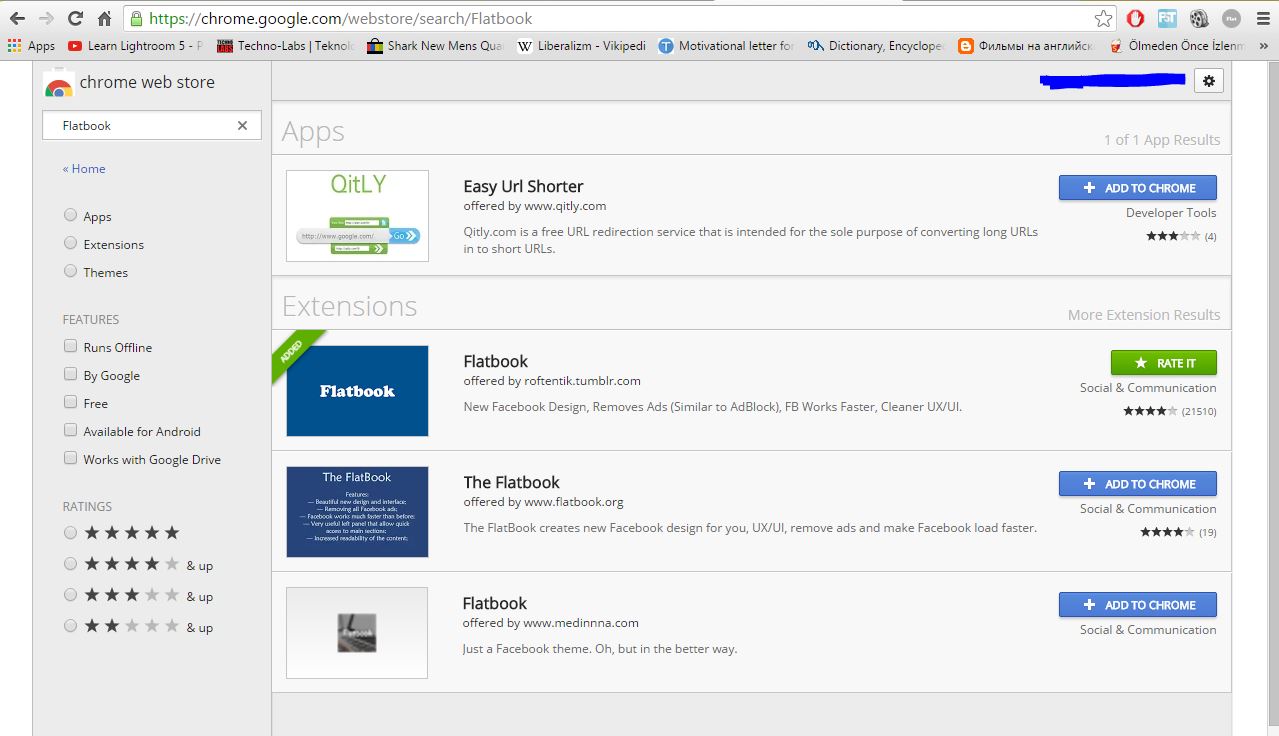Open The FlatBook extension thumbnail

point(357,512)
